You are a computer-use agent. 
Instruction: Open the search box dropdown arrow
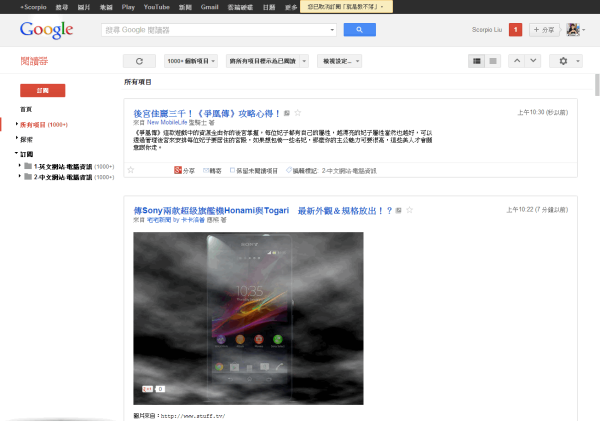[x=332, y=30]
